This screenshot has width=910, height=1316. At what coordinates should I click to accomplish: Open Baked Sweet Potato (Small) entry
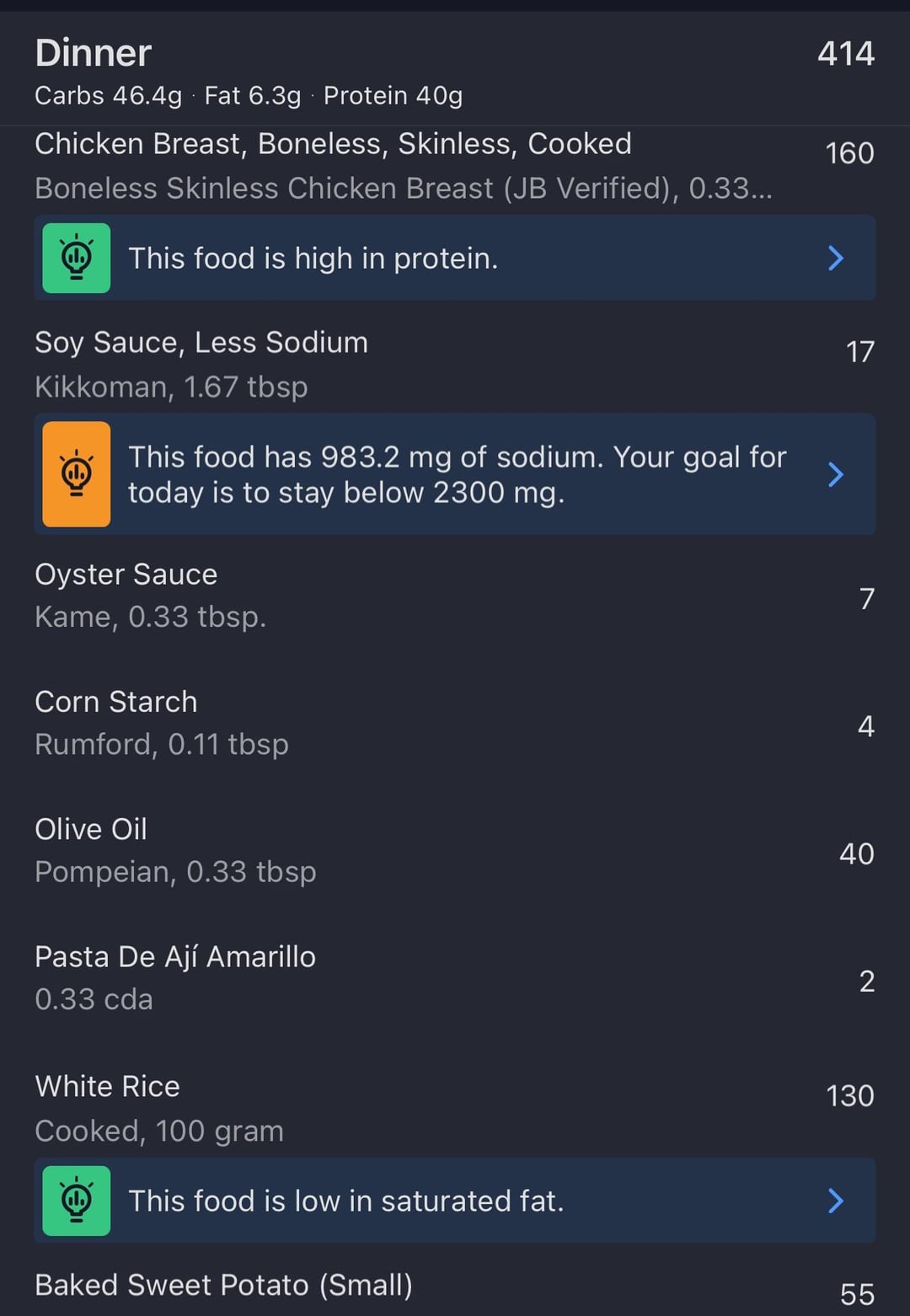coord(455,1289)
